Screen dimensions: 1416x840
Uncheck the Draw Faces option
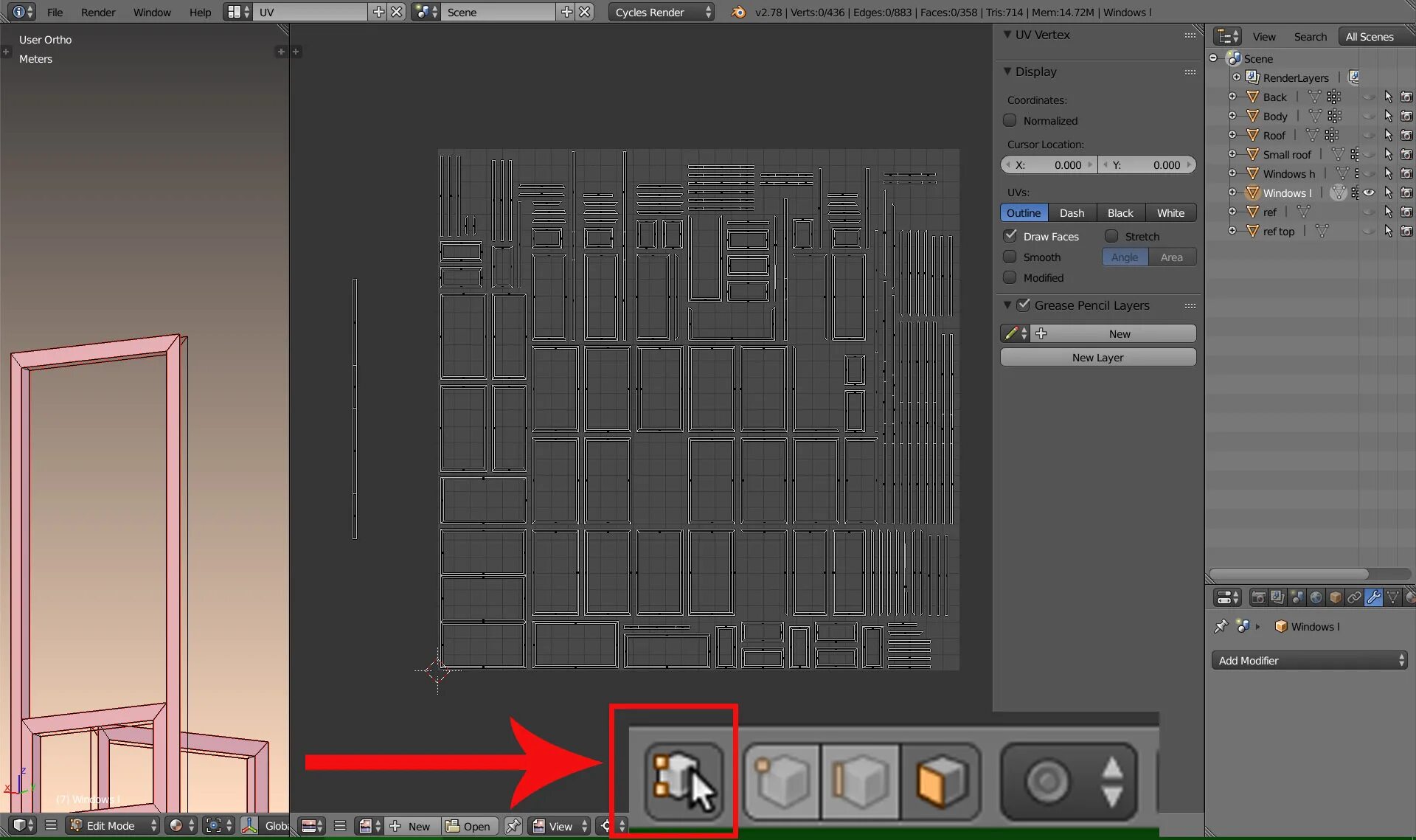click(1010, 236)
